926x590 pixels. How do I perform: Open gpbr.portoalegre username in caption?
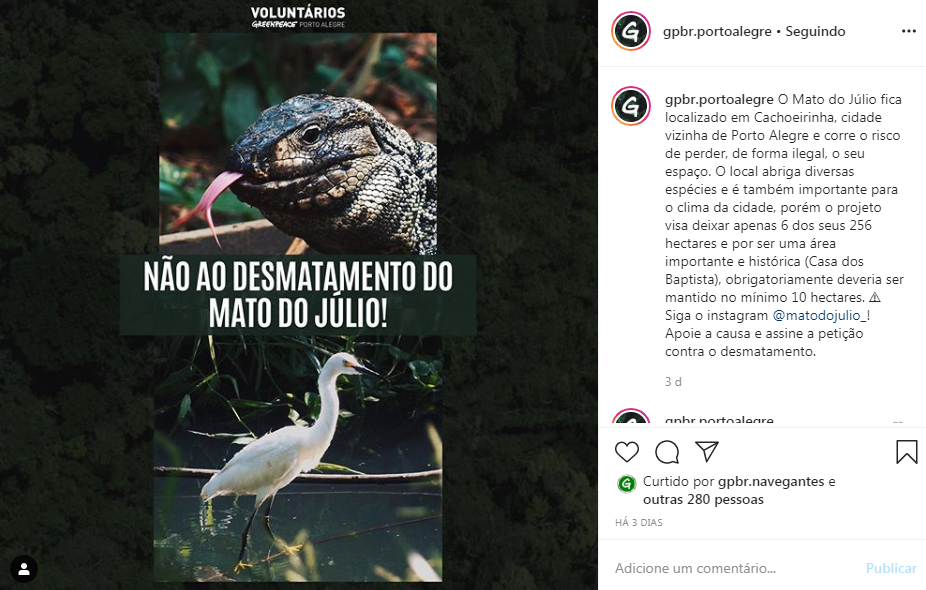coord(719,99)
